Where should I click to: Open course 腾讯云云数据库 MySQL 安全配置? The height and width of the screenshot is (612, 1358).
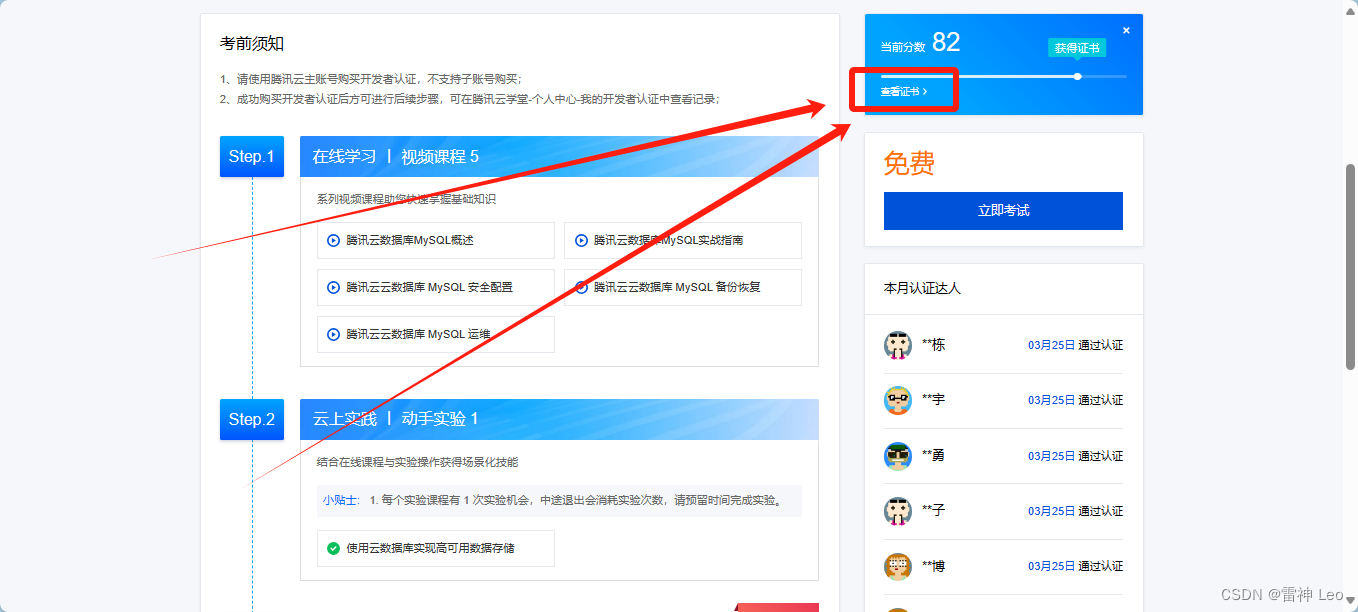435,287
